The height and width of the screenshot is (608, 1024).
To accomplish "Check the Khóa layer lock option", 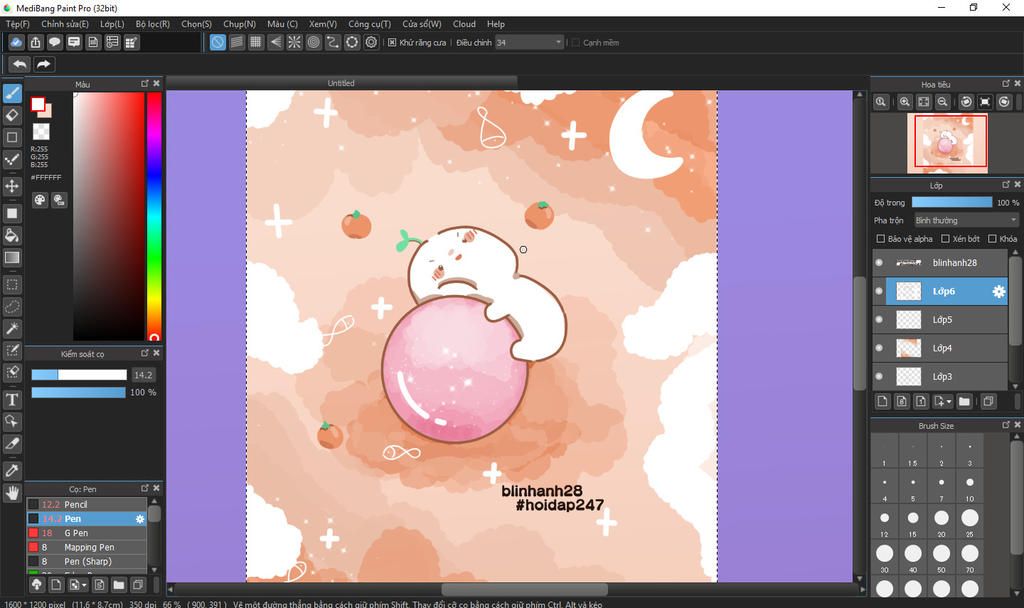I will [992, 239].
